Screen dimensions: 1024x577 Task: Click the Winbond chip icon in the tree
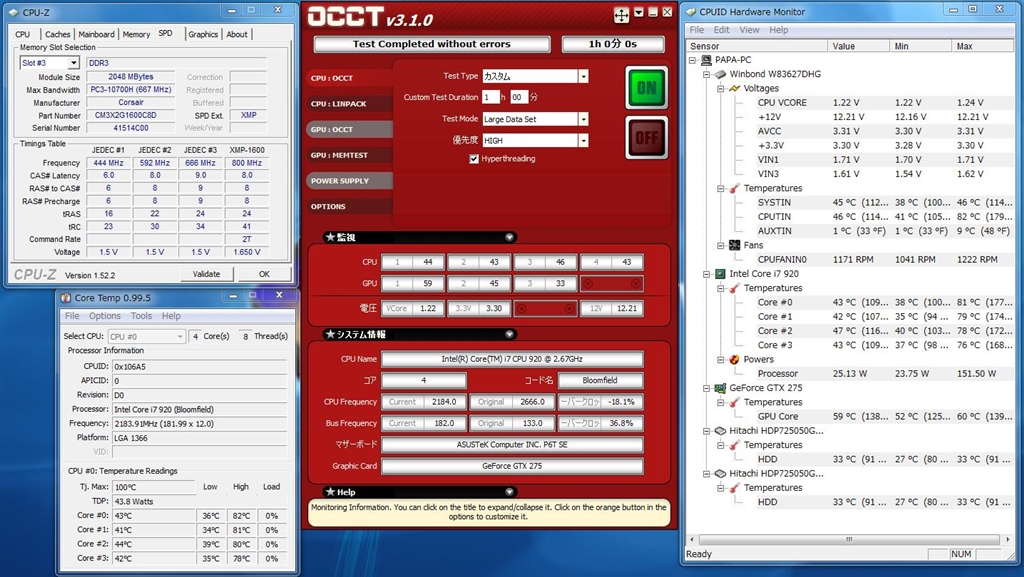(720, 74)
